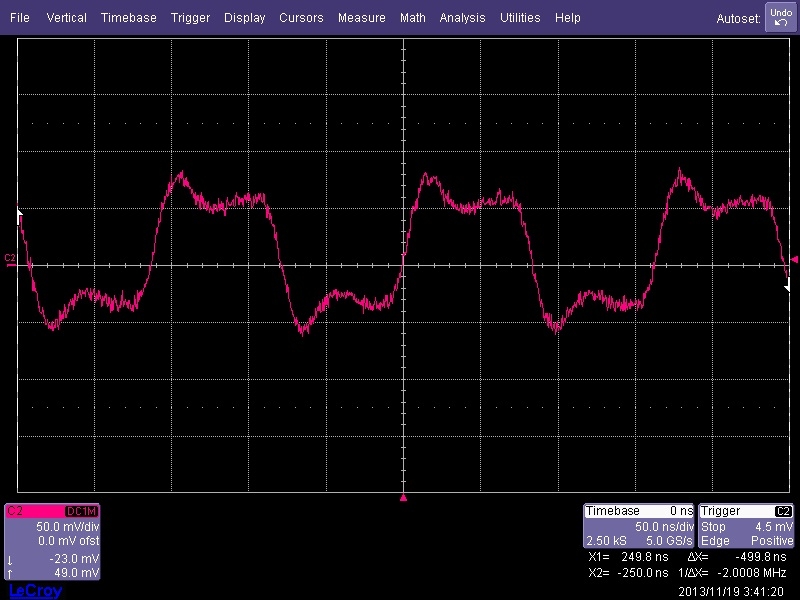800x600 pixels.
Task: Expand the Timebase menu in menu bar
Action: pos(128,18)
